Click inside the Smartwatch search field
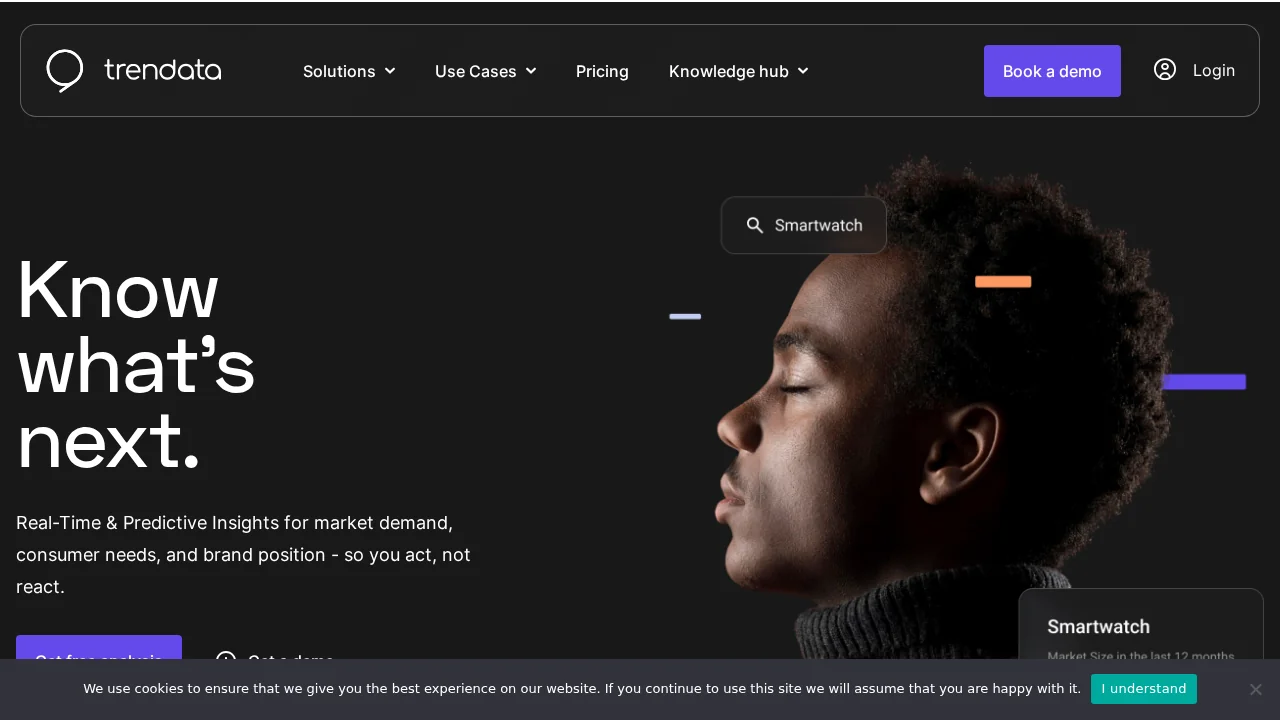This screenshot has width=1280, height=720. pos(818,225)
